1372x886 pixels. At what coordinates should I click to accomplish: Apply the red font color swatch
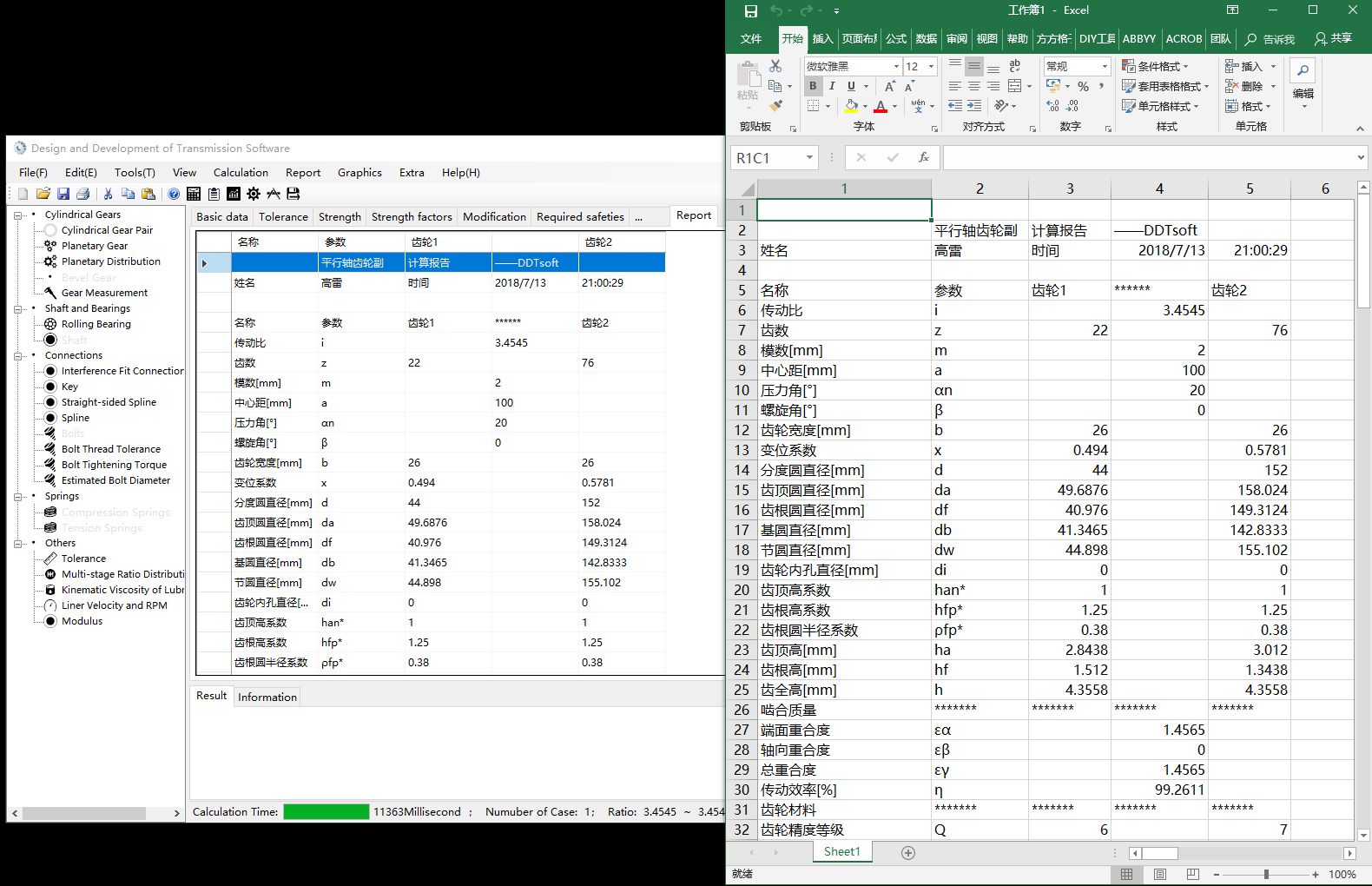pos(881,106)
